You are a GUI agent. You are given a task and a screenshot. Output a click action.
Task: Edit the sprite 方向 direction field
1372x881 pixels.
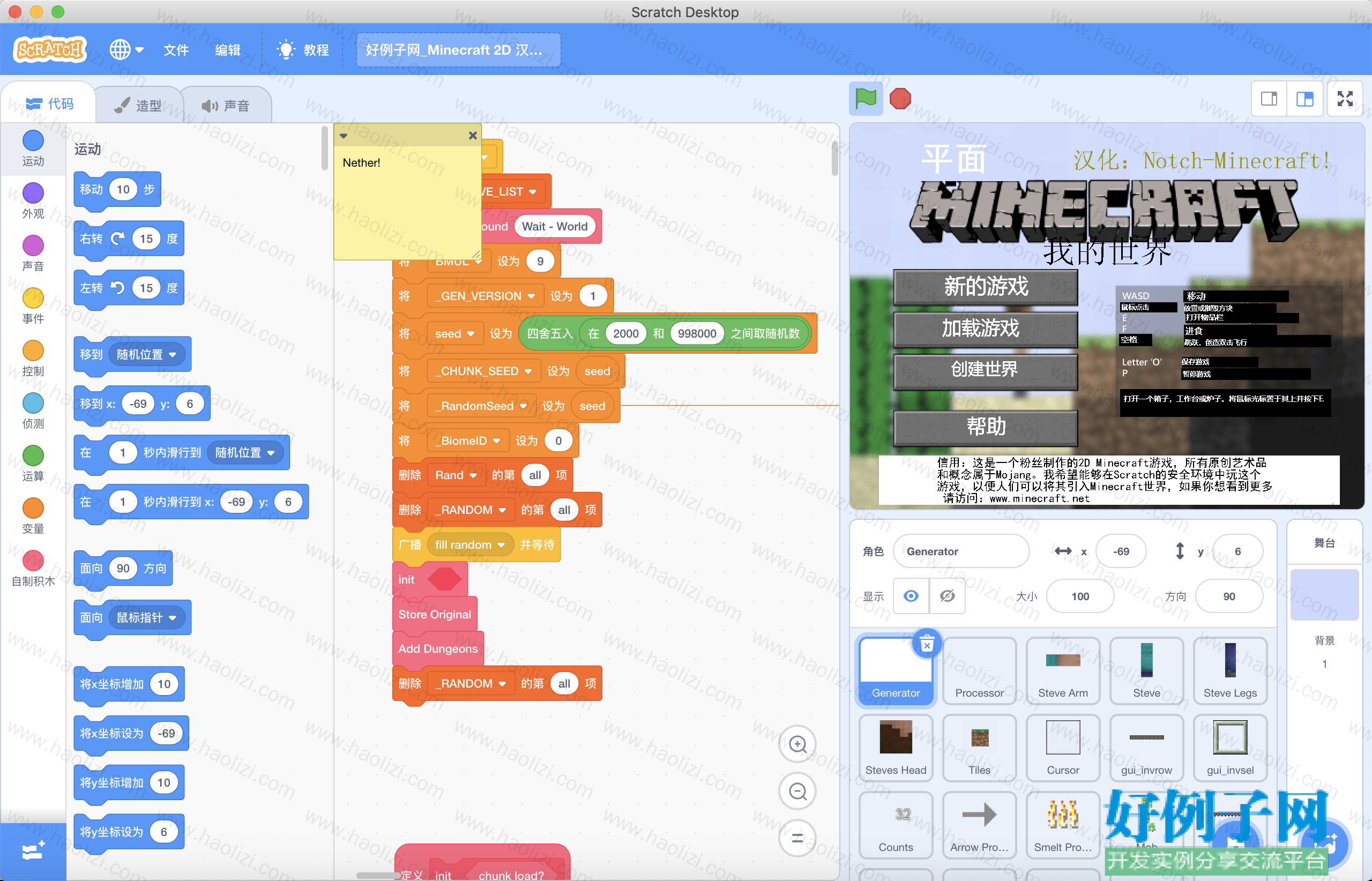pos(1229,596)
